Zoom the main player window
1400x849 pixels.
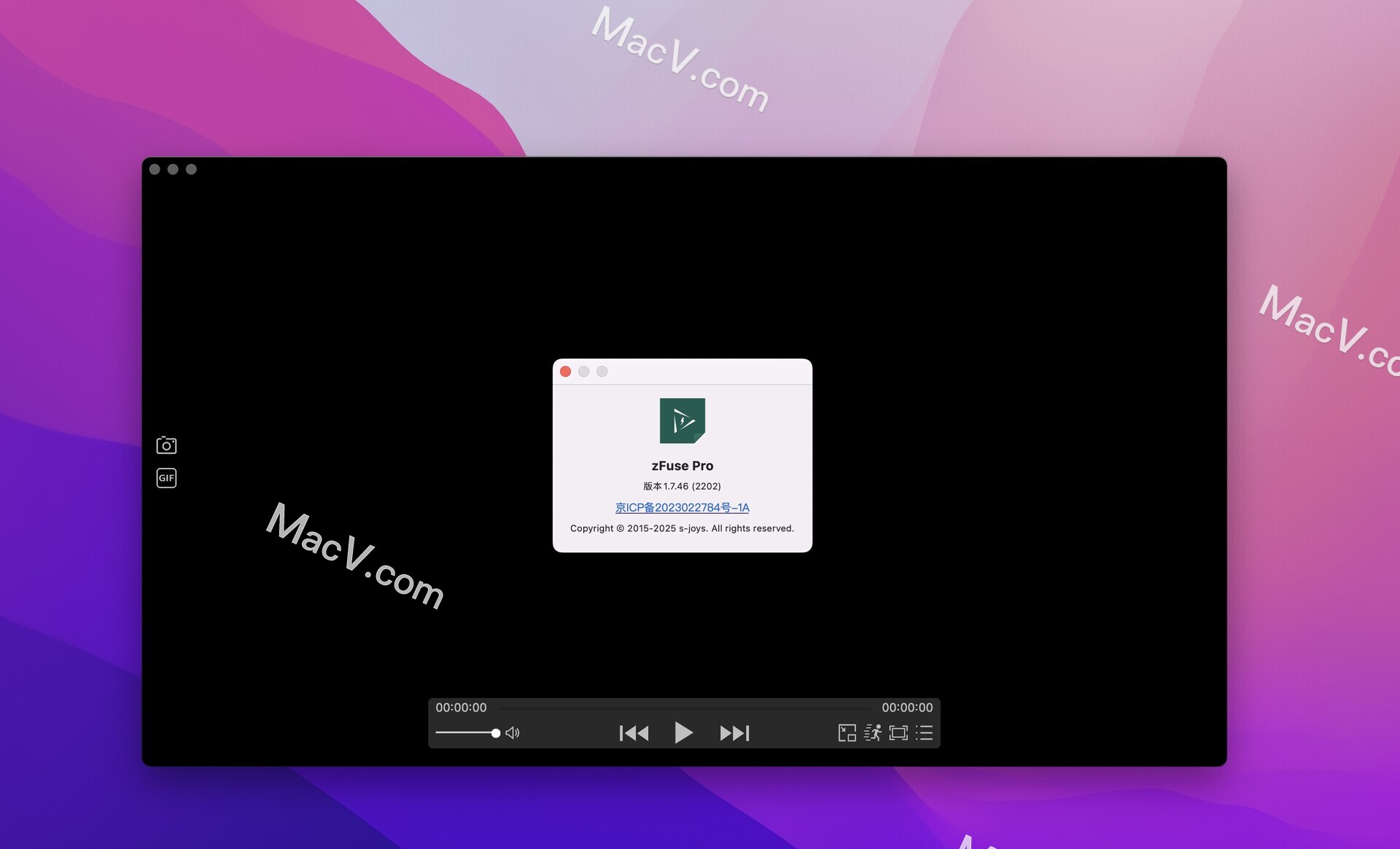pos(191,169)
